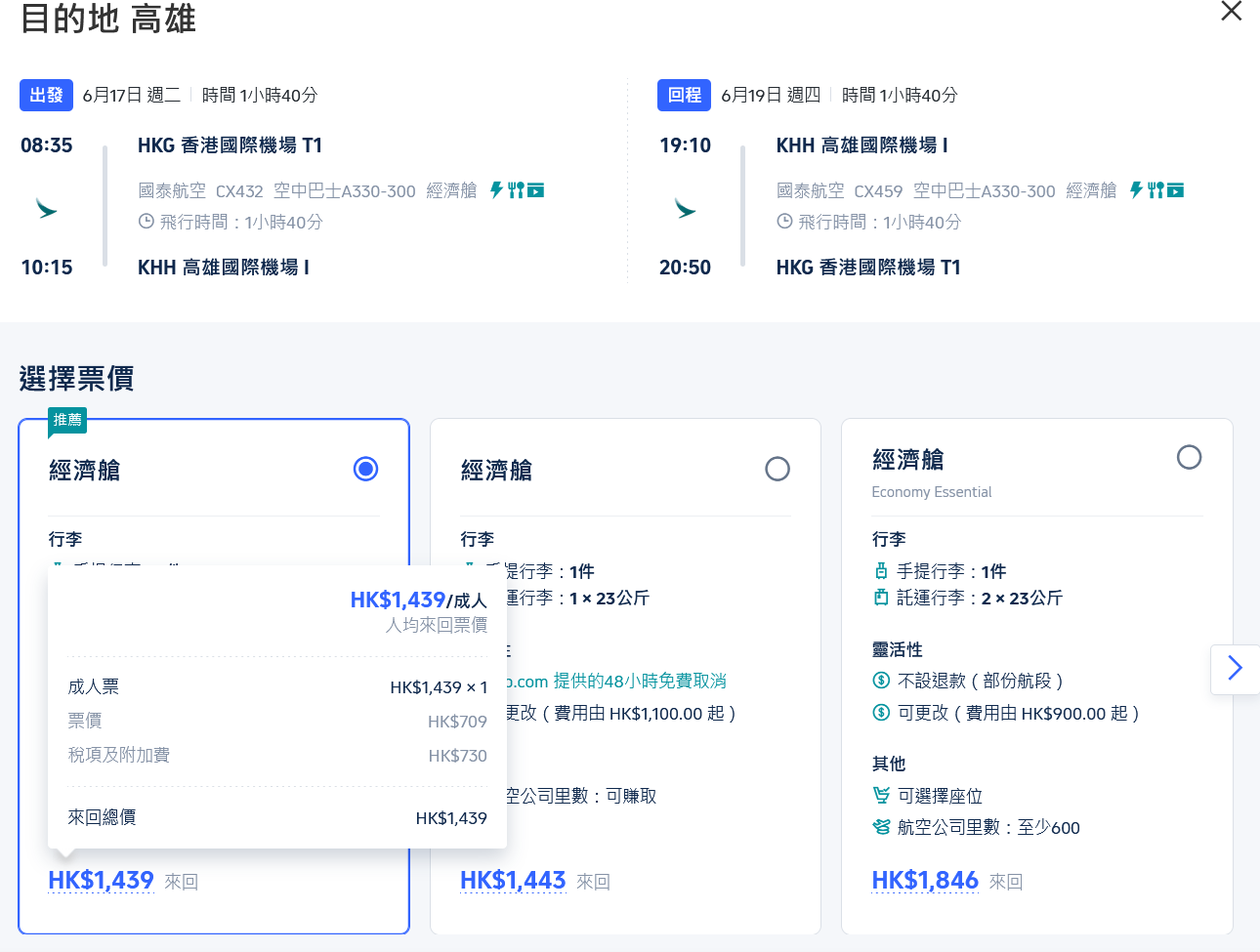Click the clock icon beside the outbound 飛行時間
This screenshot has height=952, width=1260.
pyautogui.click(x=147, y=222)
